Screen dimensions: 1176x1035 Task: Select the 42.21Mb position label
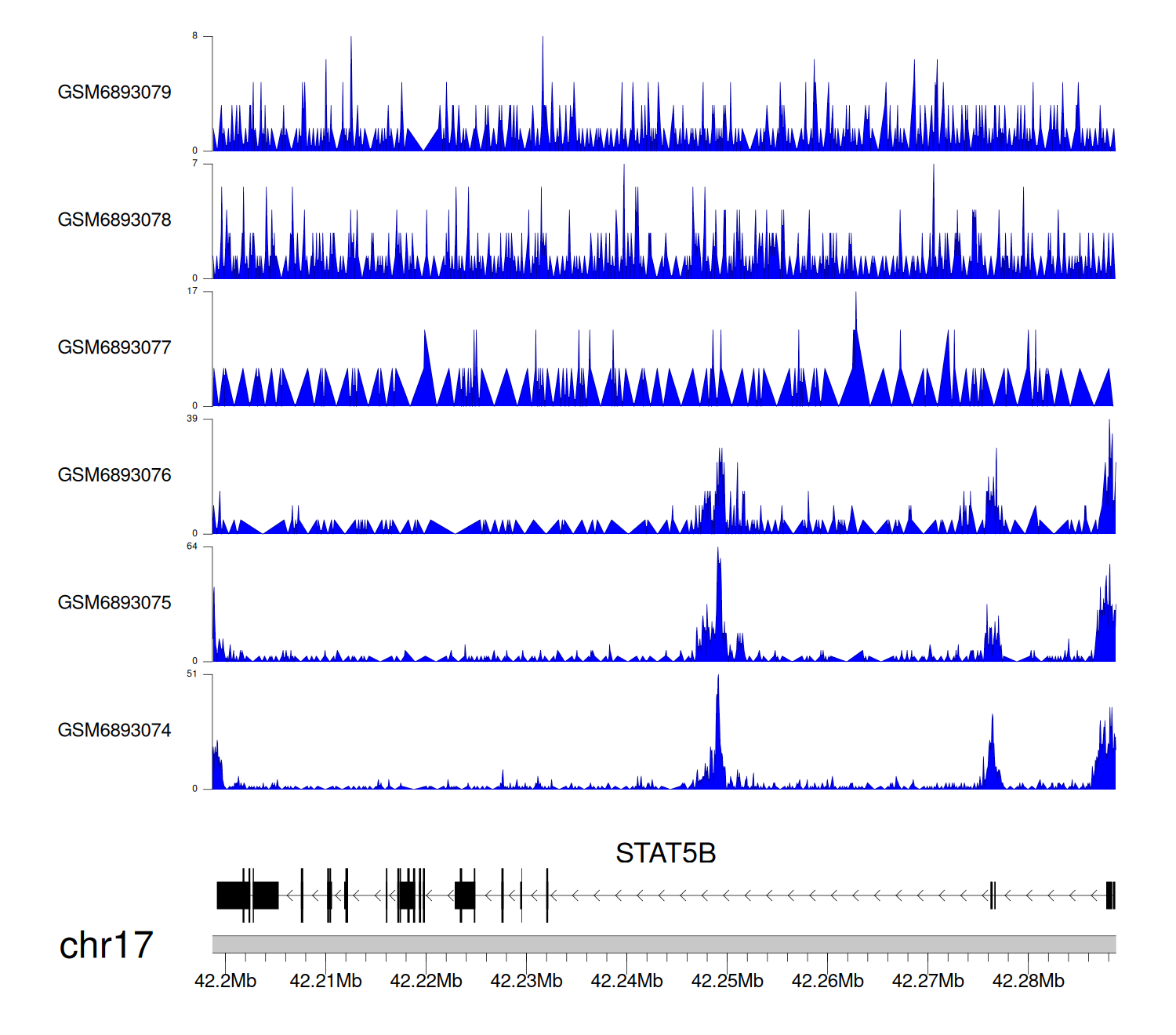click(325, 981)
